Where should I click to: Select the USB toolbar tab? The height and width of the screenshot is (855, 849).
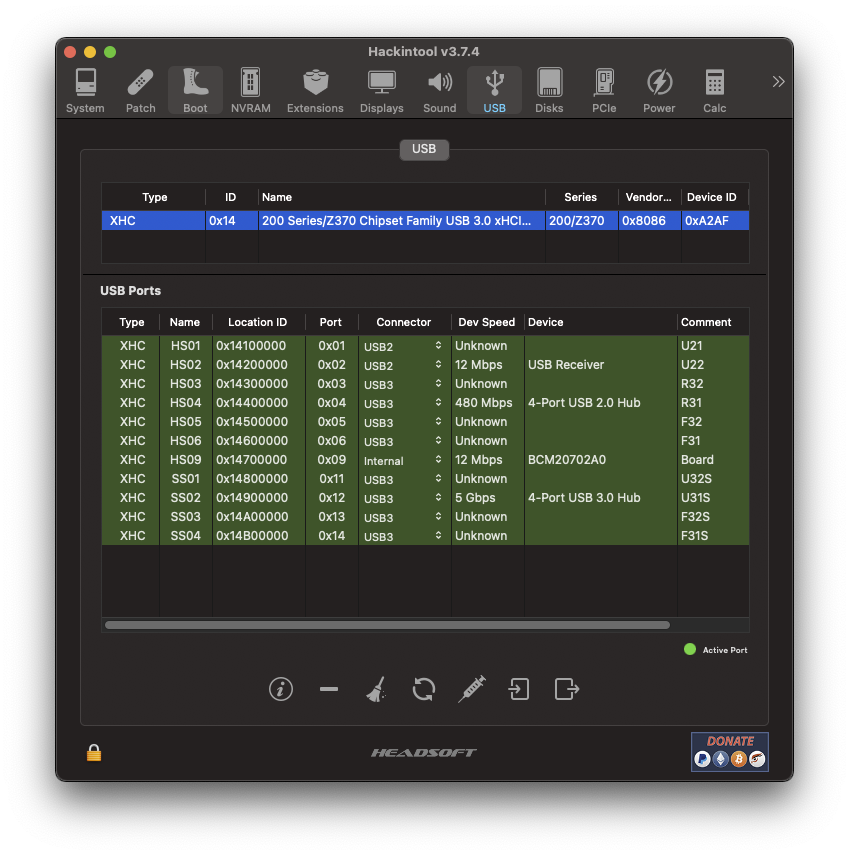point(494,91)
